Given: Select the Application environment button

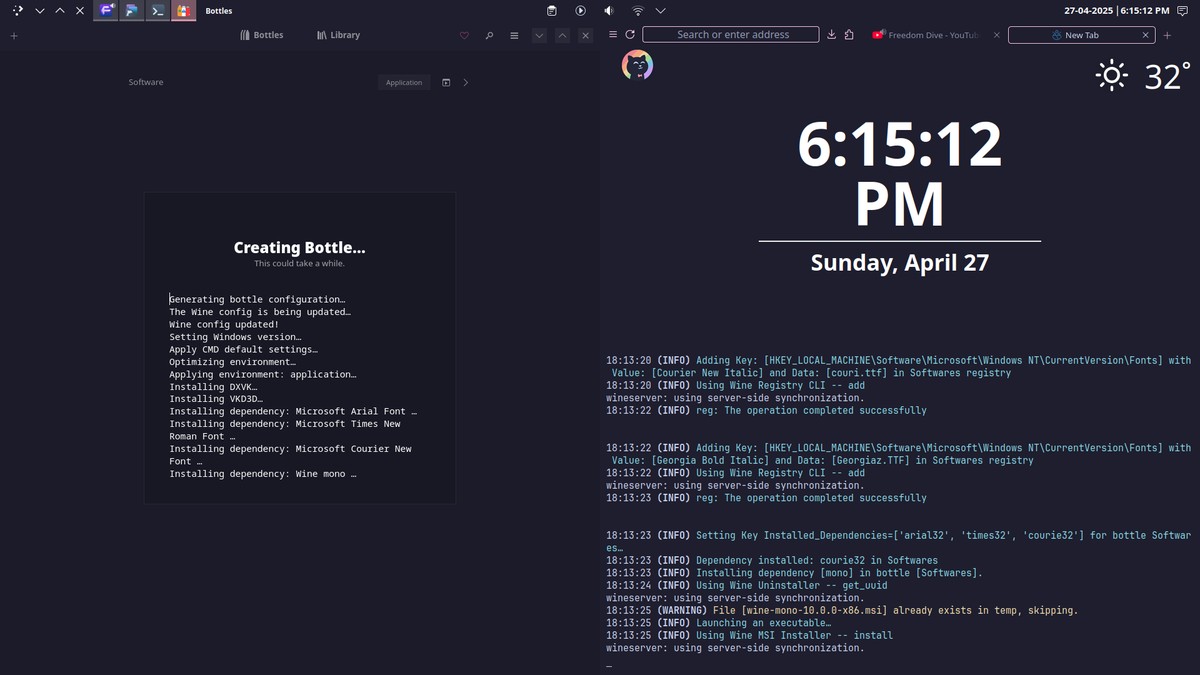Looking at the screenshot, I should point(404,82).
